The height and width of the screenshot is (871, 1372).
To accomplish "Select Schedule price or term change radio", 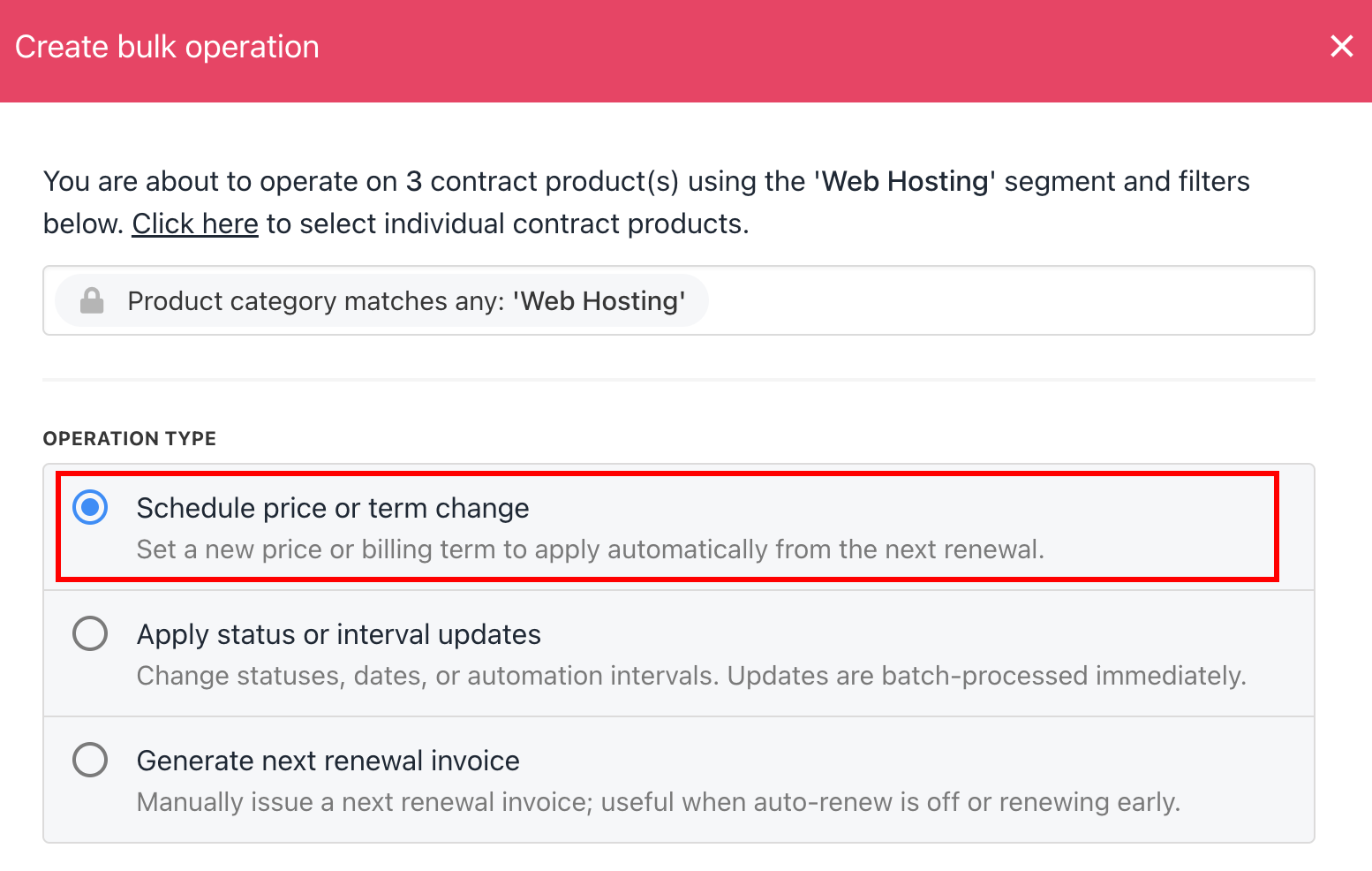I will (x=90, y=508).
